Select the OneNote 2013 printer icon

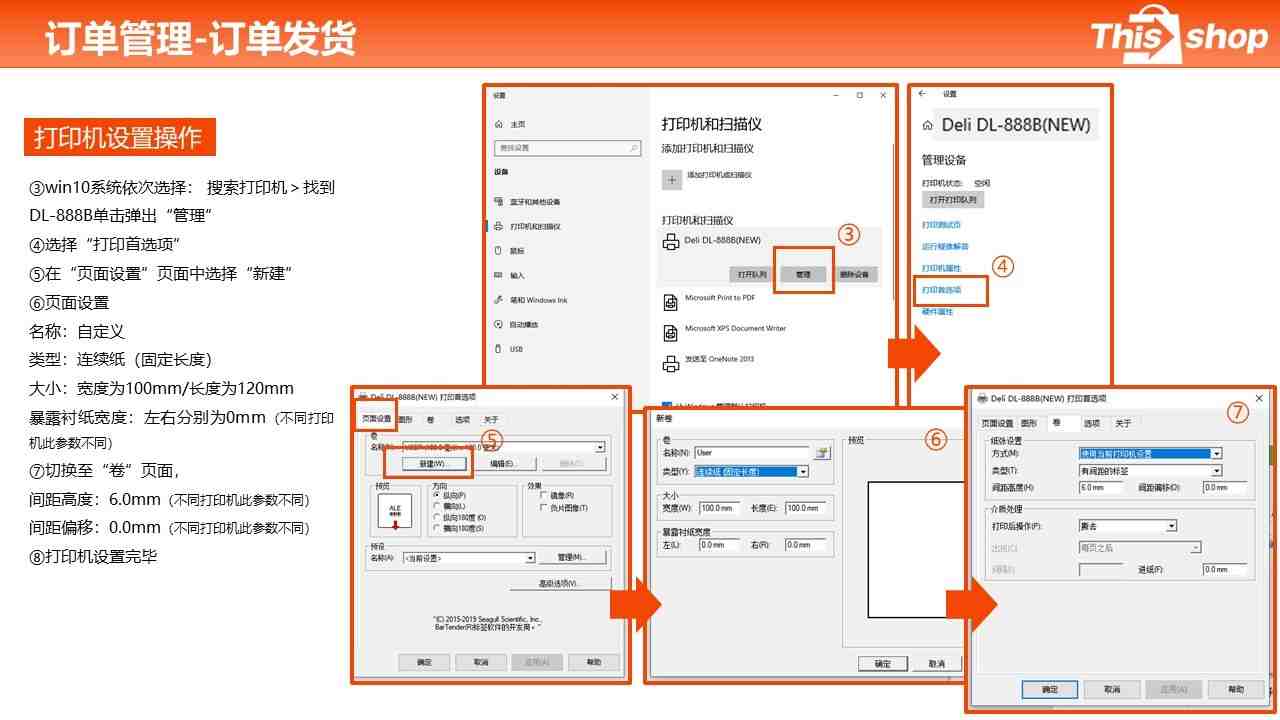point(671,363)
